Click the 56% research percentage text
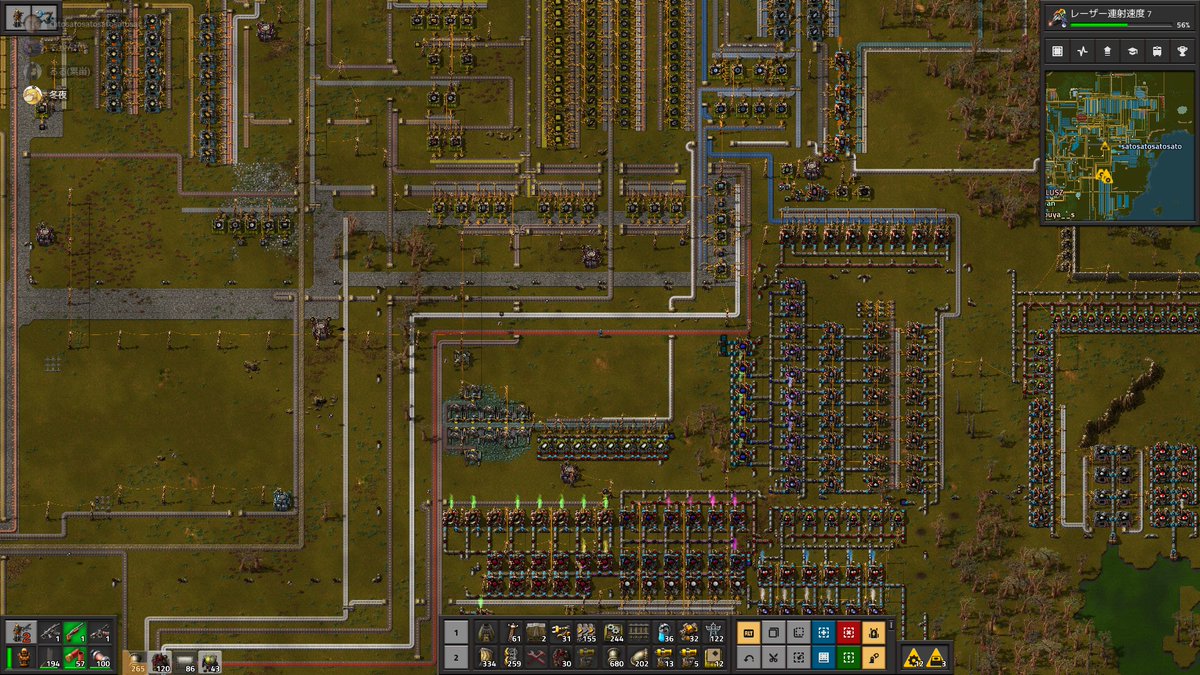Viewport: 1200px width, 675px height. point(1183,25)
